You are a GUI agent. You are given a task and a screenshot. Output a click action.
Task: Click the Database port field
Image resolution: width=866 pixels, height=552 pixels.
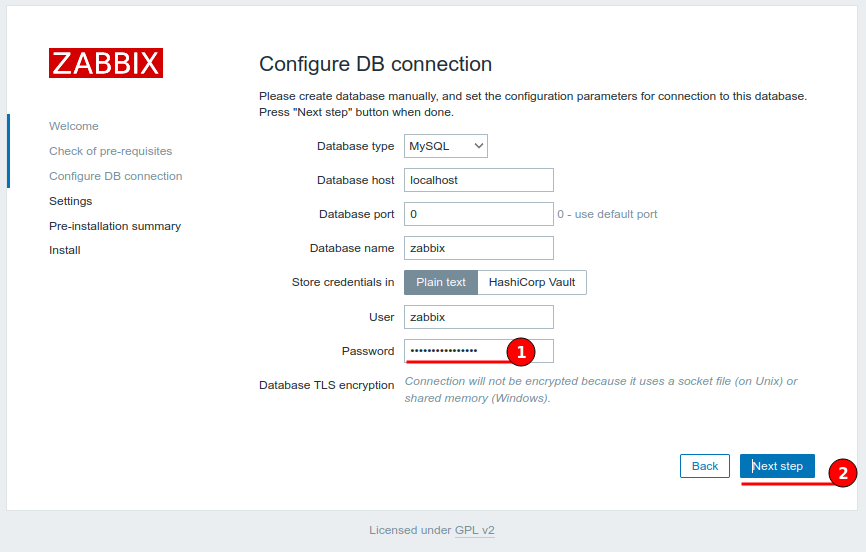pyautogui.click(x=478, y=214)
